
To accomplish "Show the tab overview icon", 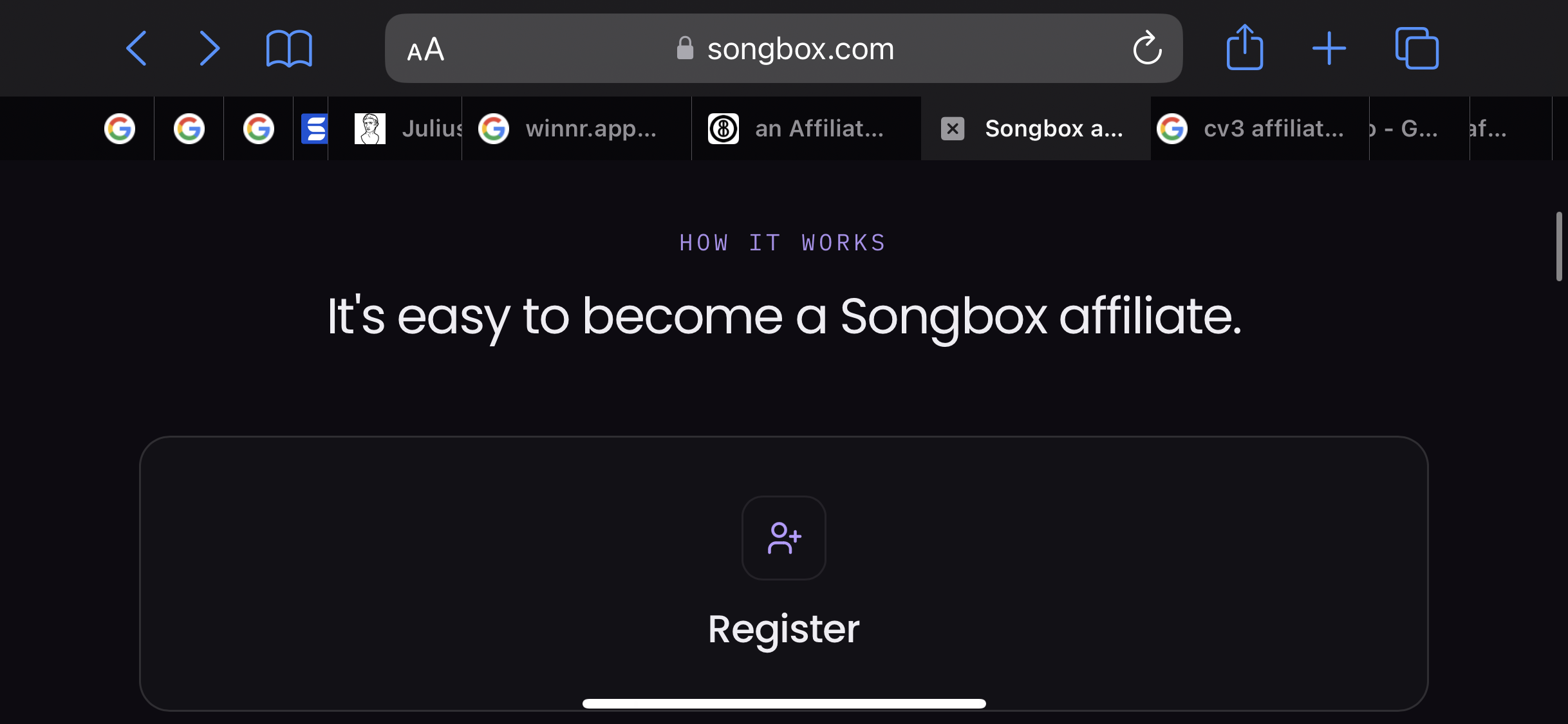I will tap(1417, 48).
